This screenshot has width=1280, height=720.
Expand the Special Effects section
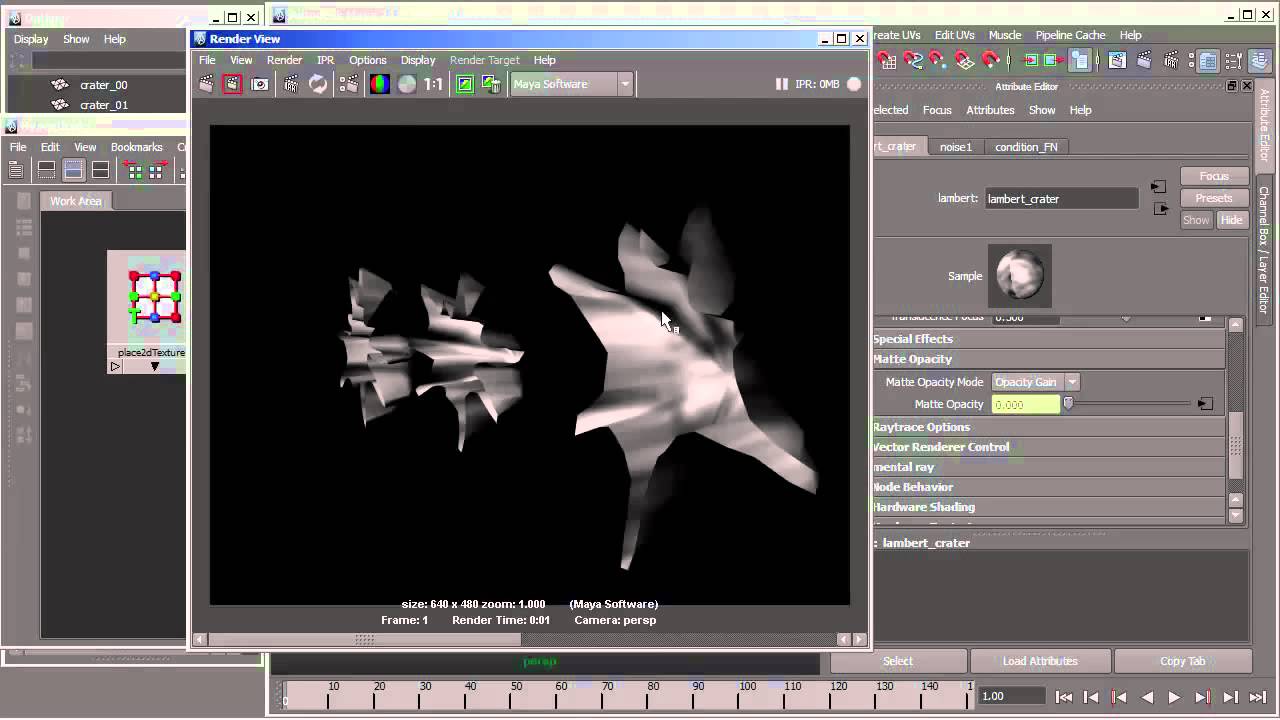(1048, 339)
